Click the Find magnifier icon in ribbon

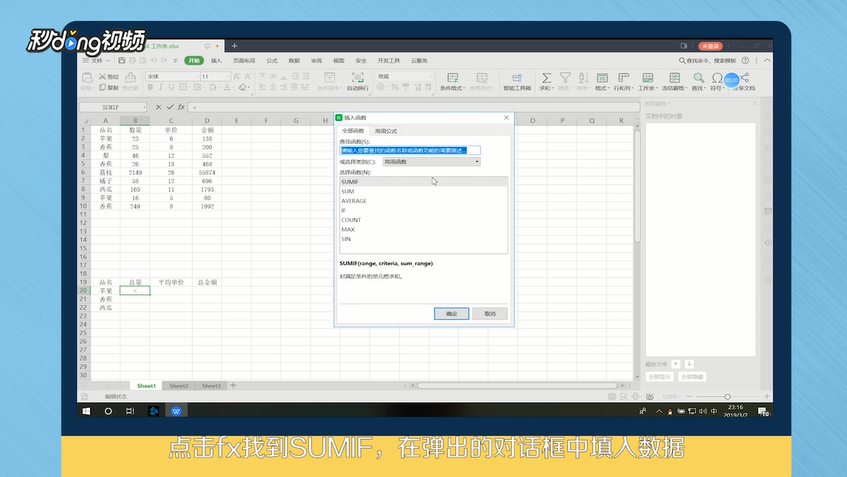[698, 78]
